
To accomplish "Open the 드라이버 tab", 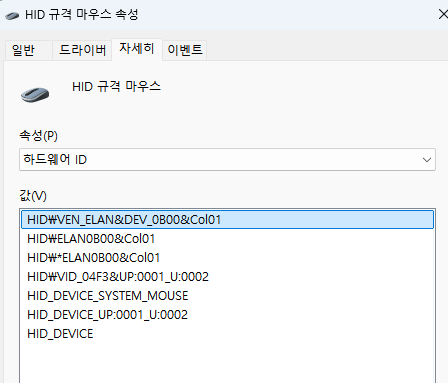I will point(82,50).
